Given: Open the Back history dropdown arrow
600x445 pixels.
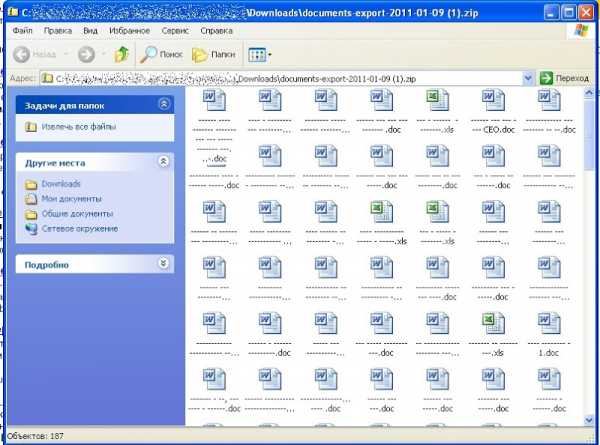Looking at the screenshot, I should pyautogui.click(x=66, y=54).
